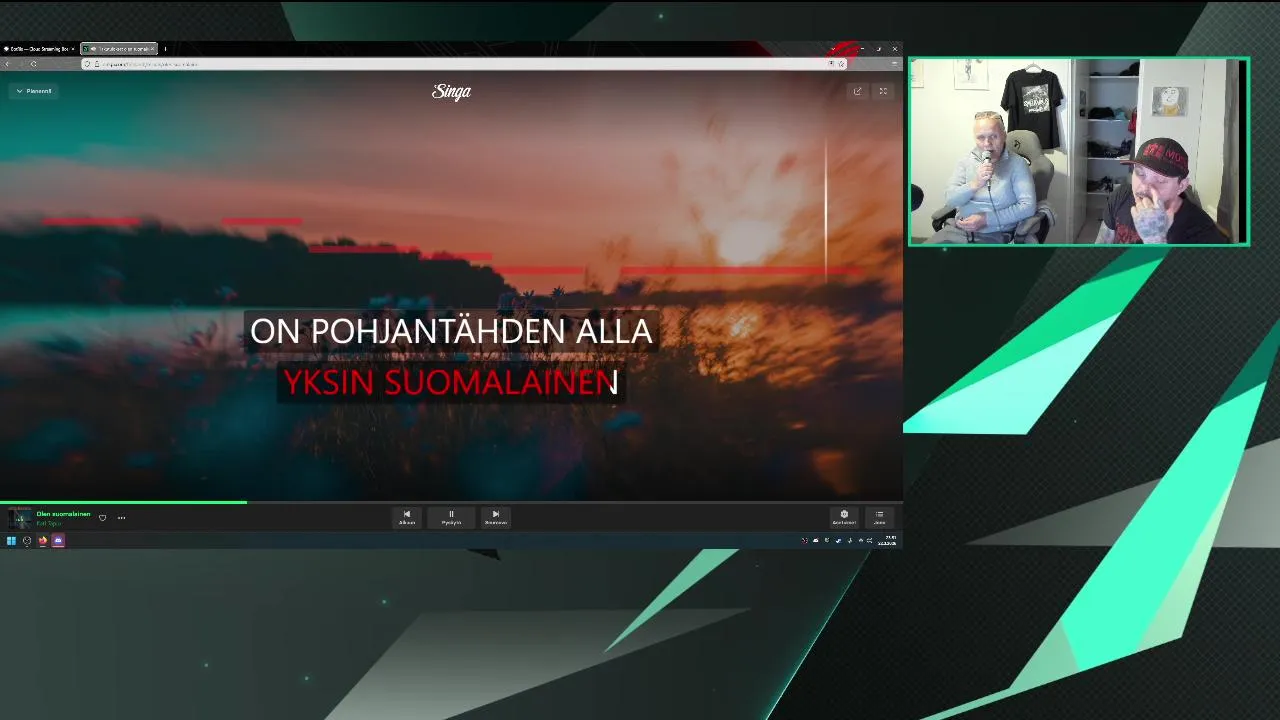Close the first browser tab
This screenshot has height=720, width=1280.
point(72,48)
